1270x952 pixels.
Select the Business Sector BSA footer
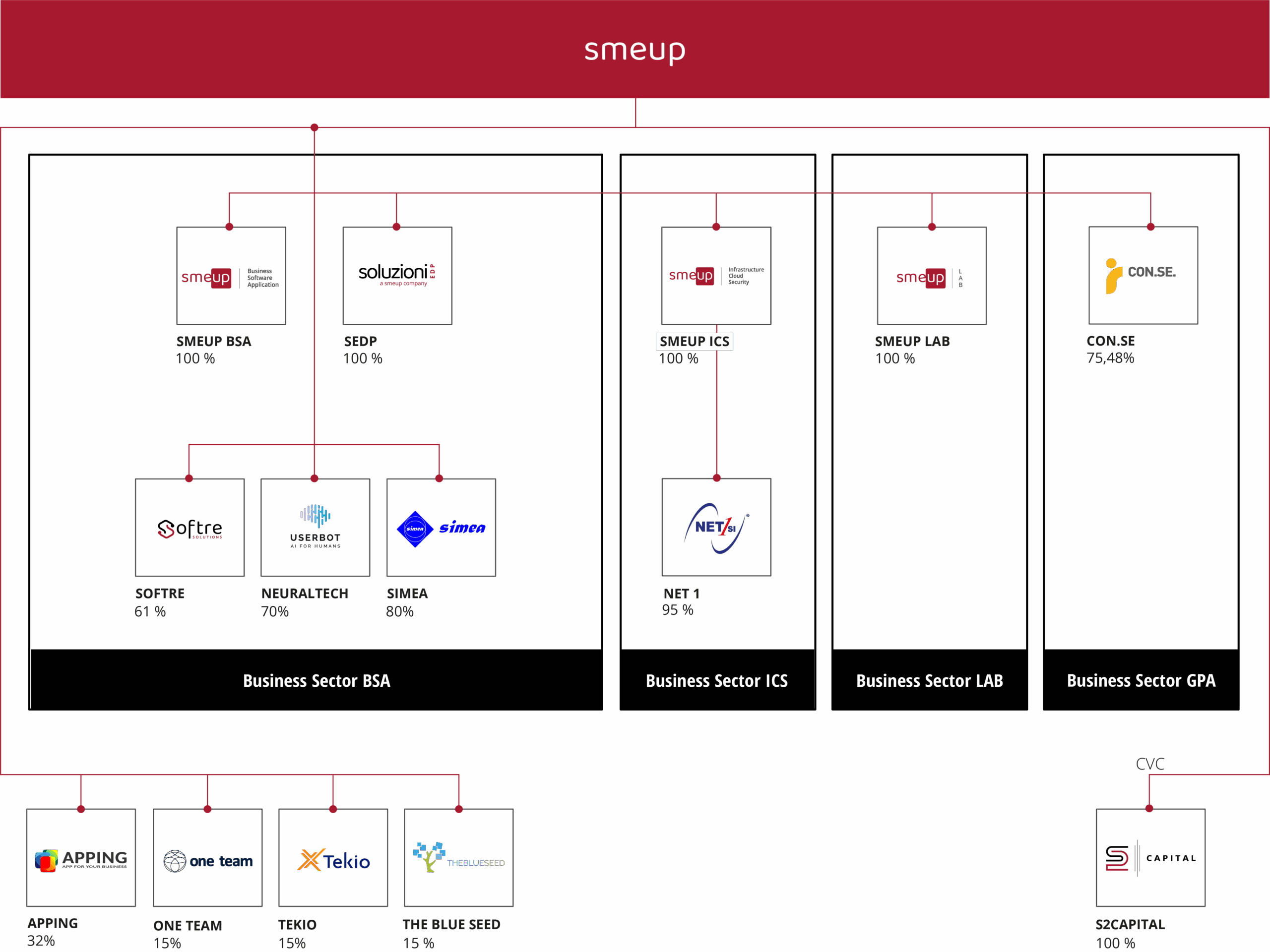pyautogui.click(x=316, y=681)
